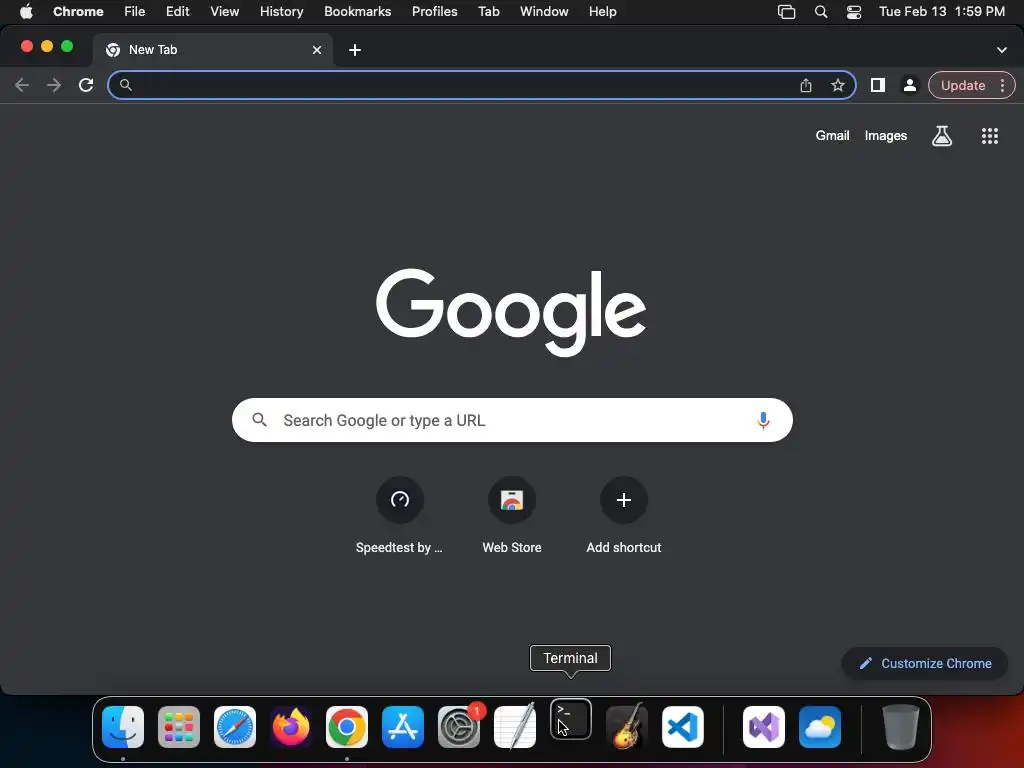Open the Chrome three-dot menu
Image resolution: width=1024 pixels, height=768 pixels.
[x=1002, y=86]
